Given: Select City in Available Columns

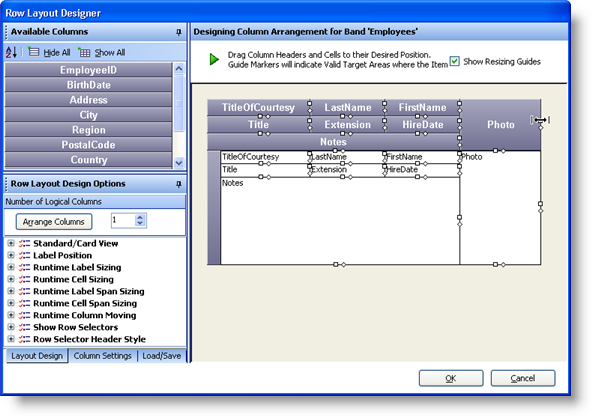Looking at the screenshot, I should [x=89, y=115].
